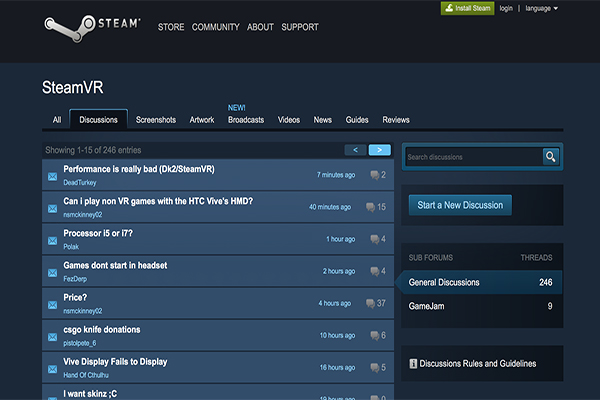Screen dimensions: 600x400
Task: Switch to the Reviews tab
Action: coord(396,120)
